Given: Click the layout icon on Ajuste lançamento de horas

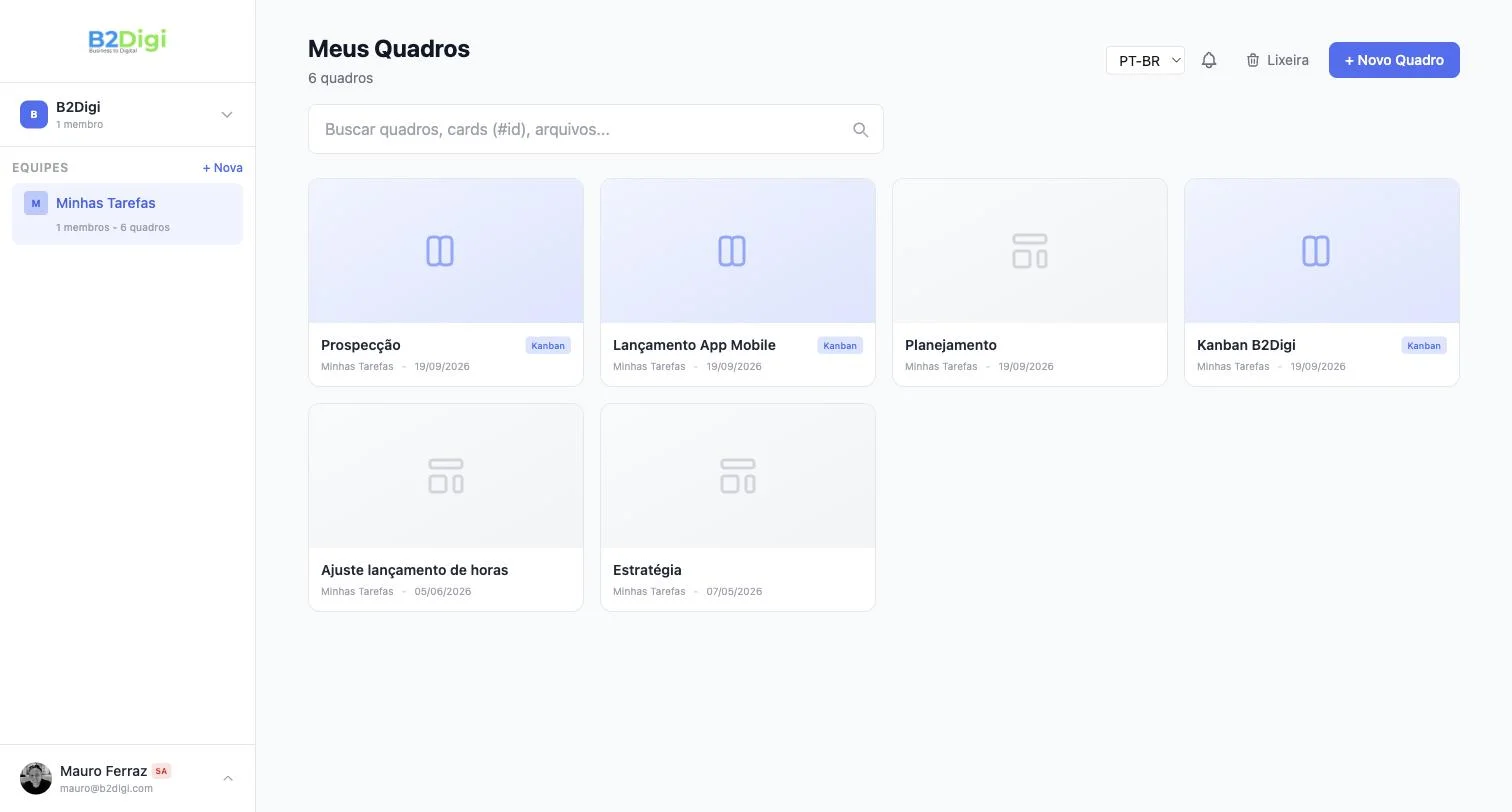Looking at the screenshot, I should tap(446, 476).
